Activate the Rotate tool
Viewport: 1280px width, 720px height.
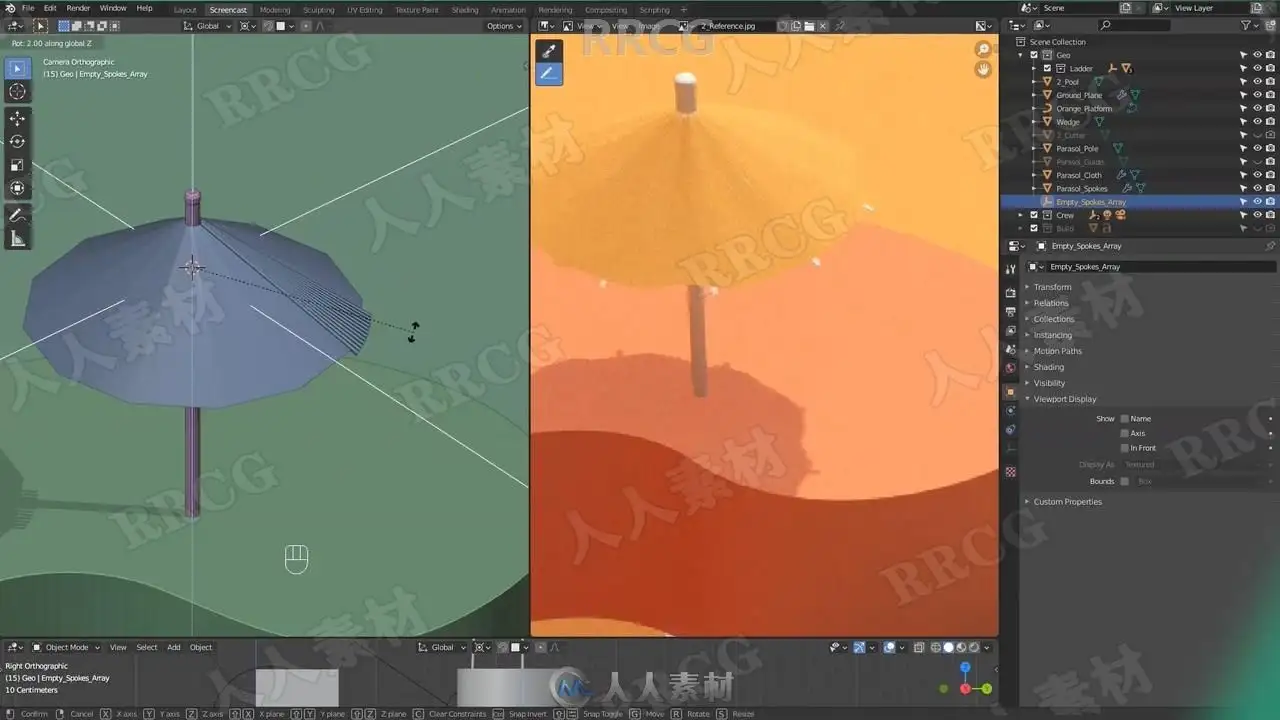17,141
